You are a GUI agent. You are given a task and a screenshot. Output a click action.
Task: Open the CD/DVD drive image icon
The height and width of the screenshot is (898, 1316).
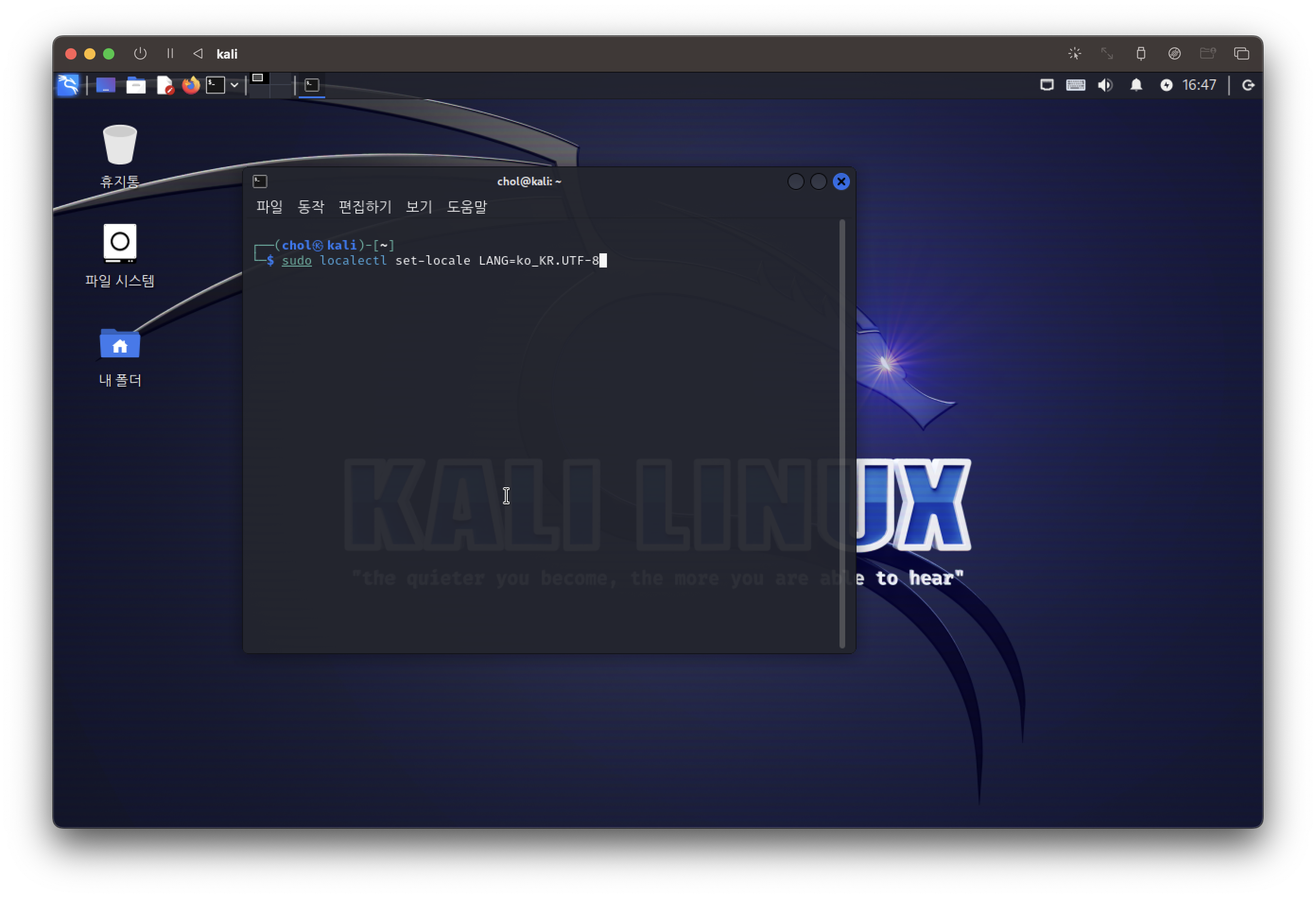(1175, 54)
